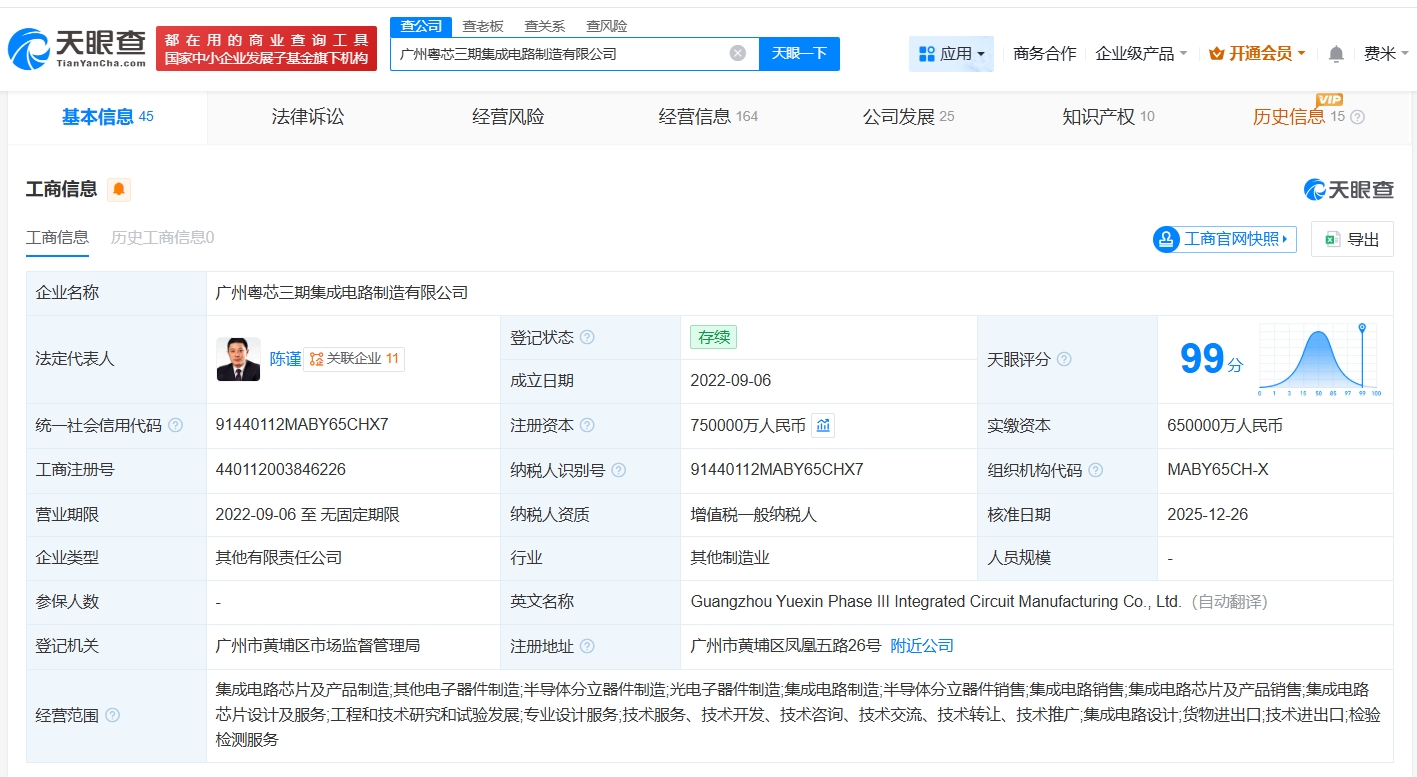This screenshot has width=1417, height=777.
Task: Click help icon next to 统一社会信用代码
Action: point(176,426)
